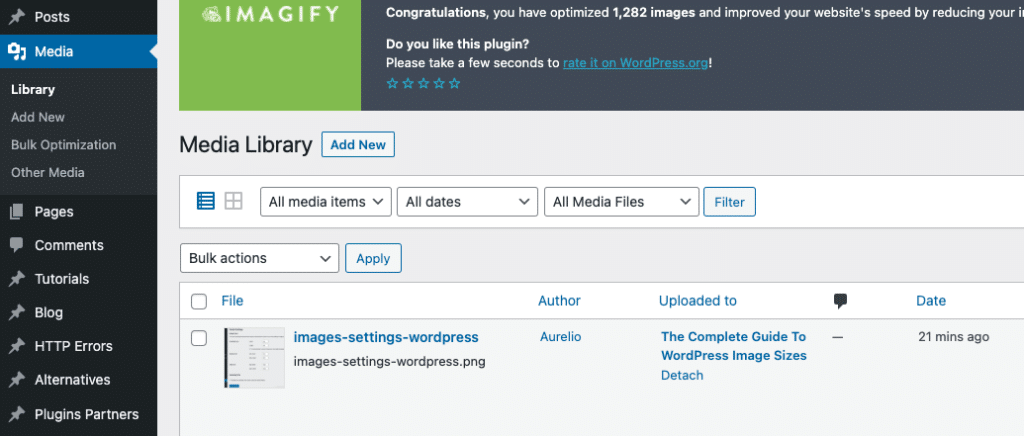Click author Aurelio link
Image resolution: width=1024 pixels, height=436 pixels.
point(560,337)
